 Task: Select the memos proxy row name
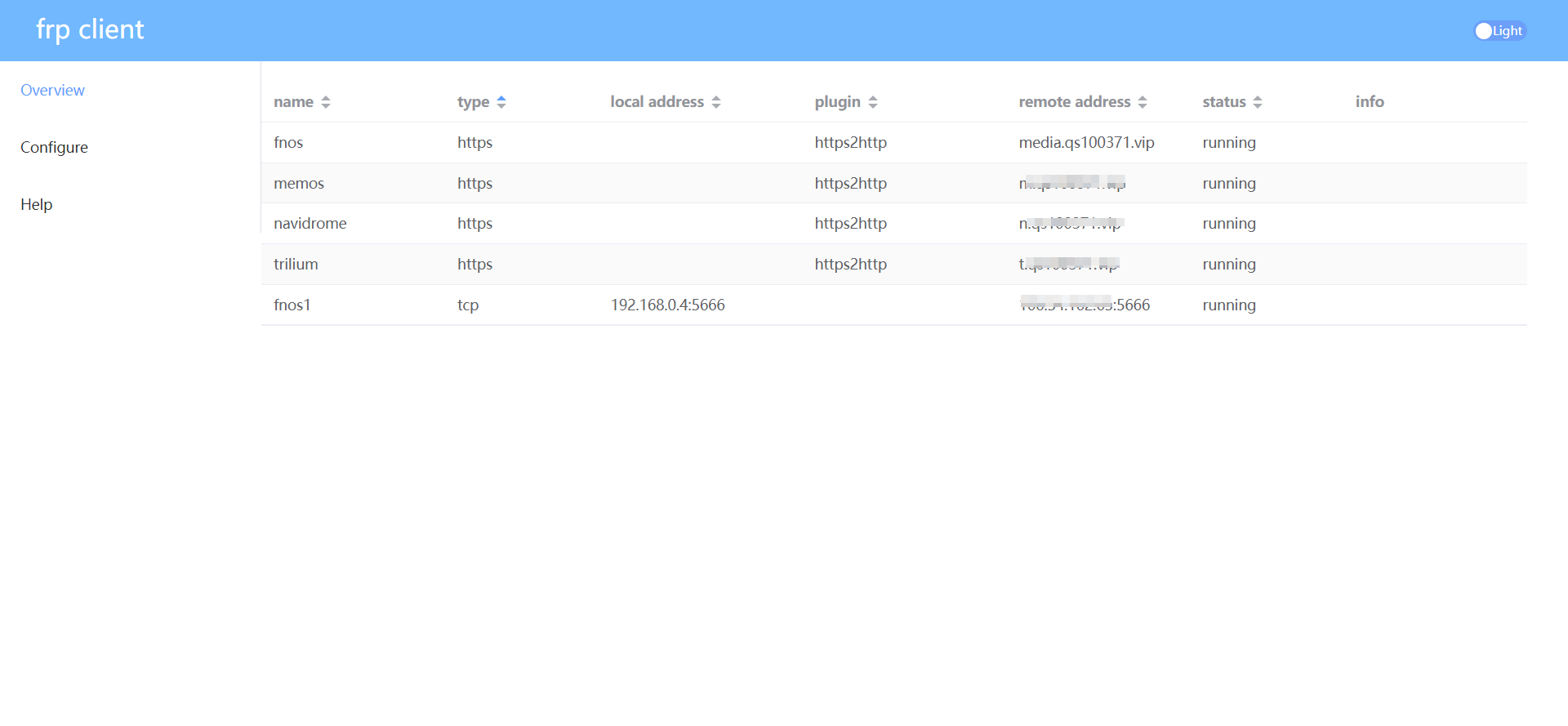click(299, 184)
